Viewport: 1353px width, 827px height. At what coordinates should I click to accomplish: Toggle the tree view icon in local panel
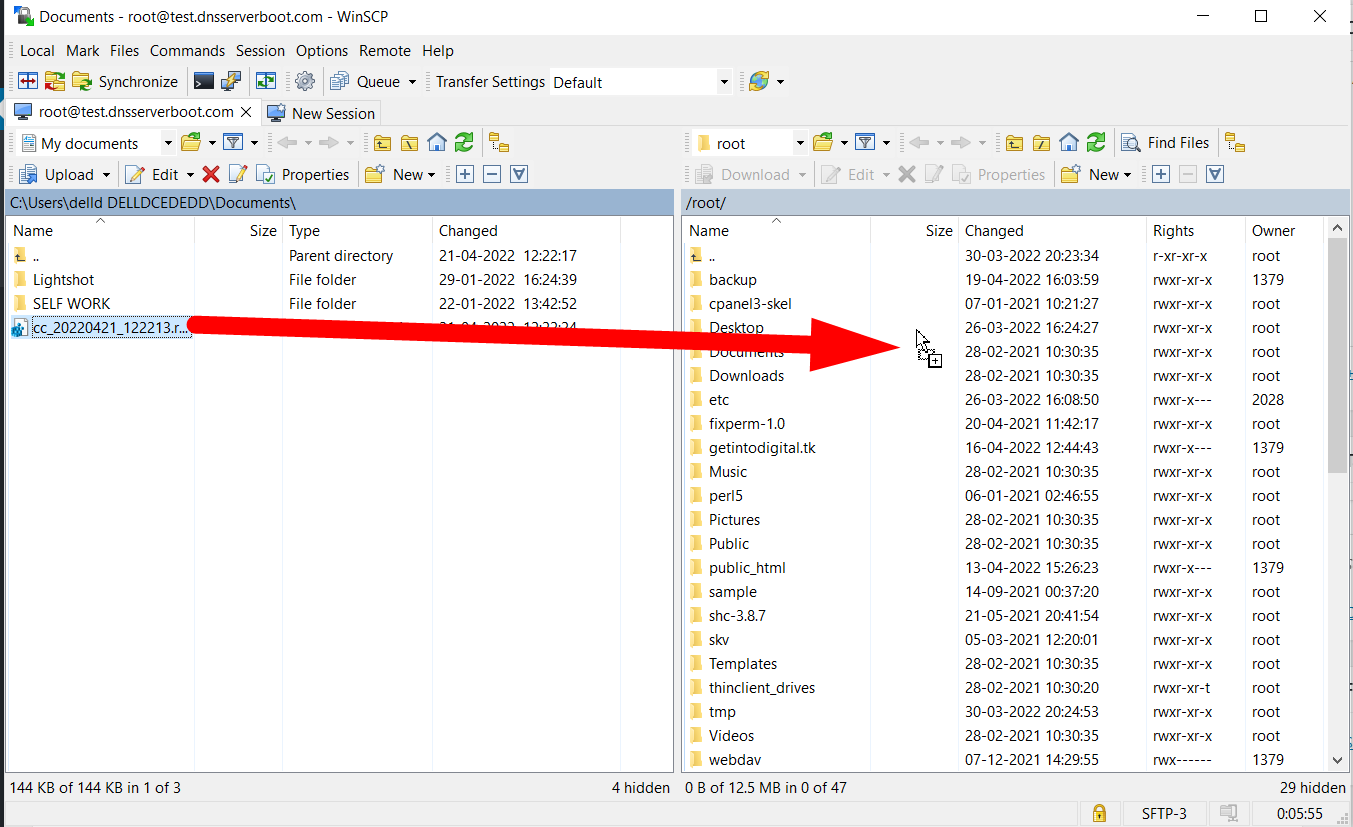click(499, 142)
